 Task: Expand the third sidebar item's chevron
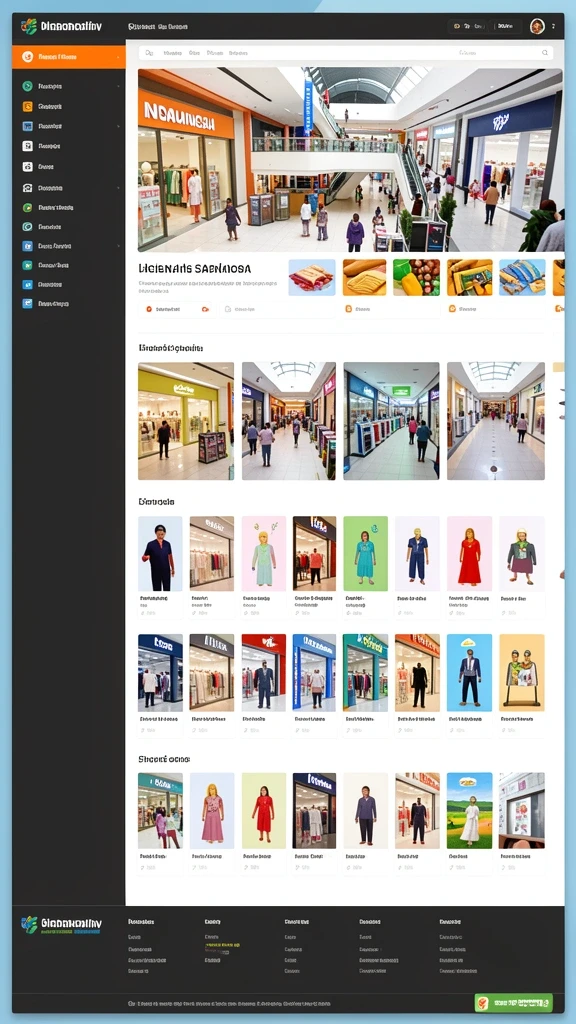[x=118, y=126]
